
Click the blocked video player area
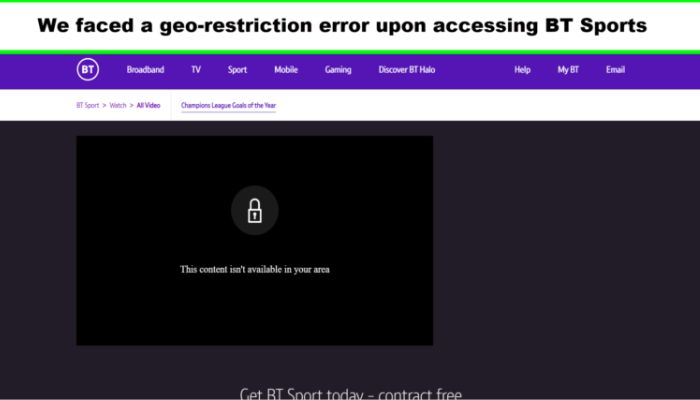[254, 240]
